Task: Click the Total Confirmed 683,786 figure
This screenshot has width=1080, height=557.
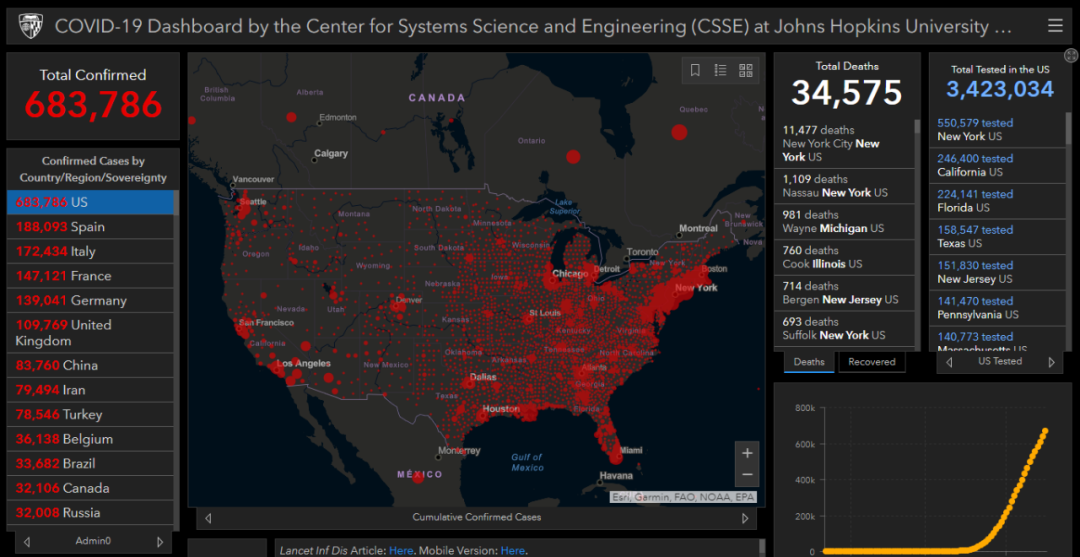Action: click(x=93, y=105)
